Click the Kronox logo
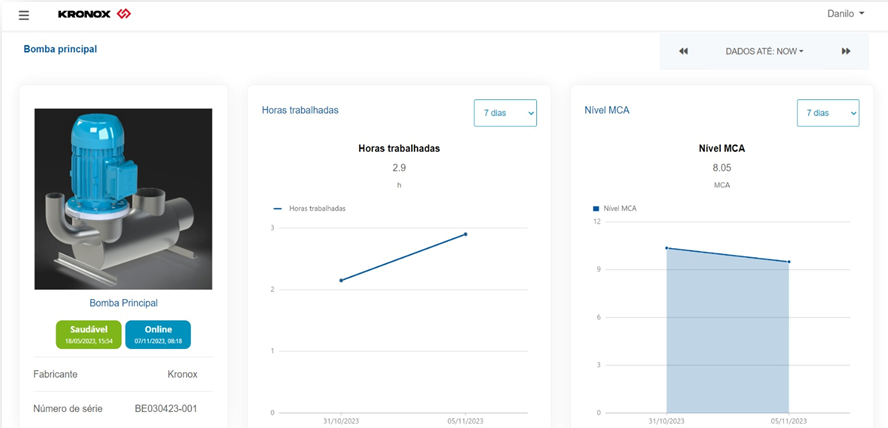The image size is (888, 428). click(94, 15)
